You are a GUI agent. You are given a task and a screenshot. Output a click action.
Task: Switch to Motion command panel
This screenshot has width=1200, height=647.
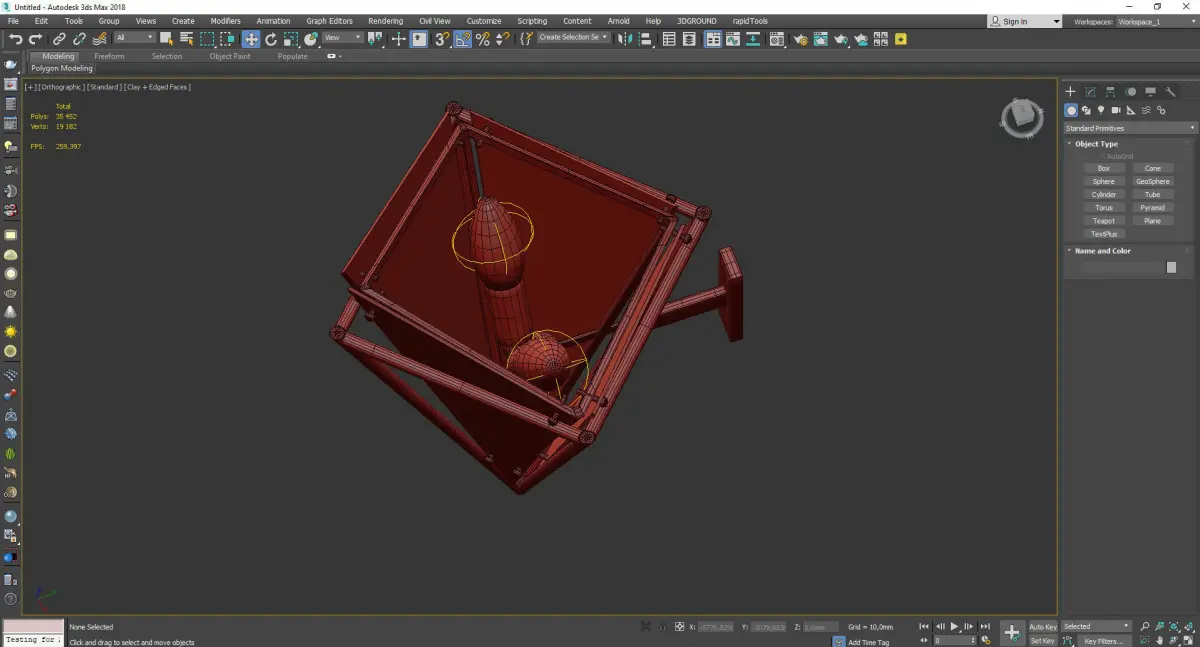1130,92
